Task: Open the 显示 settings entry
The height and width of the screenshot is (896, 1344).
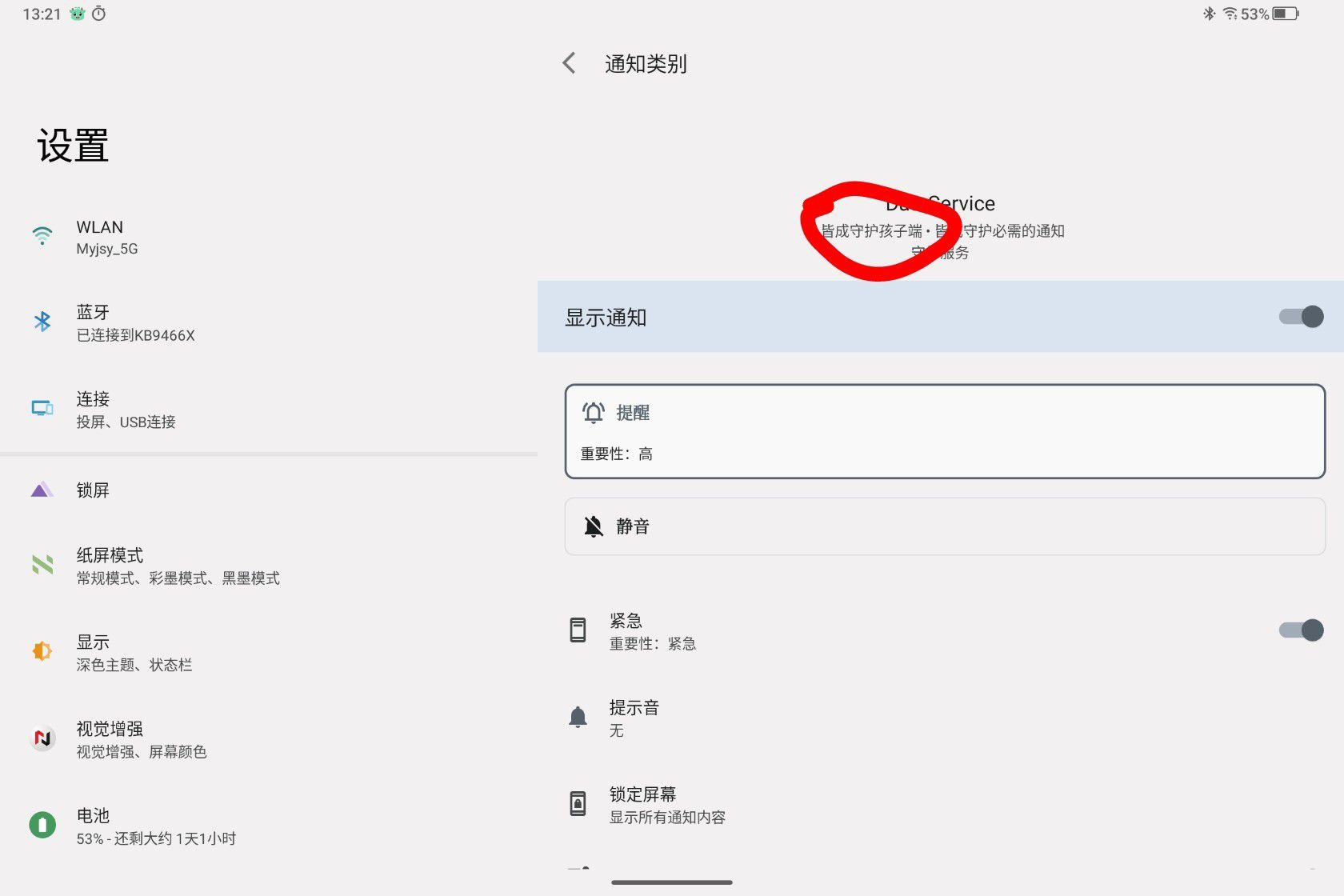Action: pyautogui.click(x=269, y=653)
